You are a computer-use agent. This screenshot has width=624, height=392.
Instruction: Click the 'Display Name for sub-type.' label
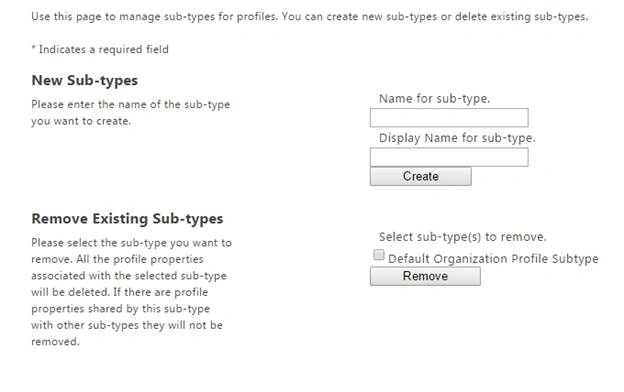(x=457, y=138)
